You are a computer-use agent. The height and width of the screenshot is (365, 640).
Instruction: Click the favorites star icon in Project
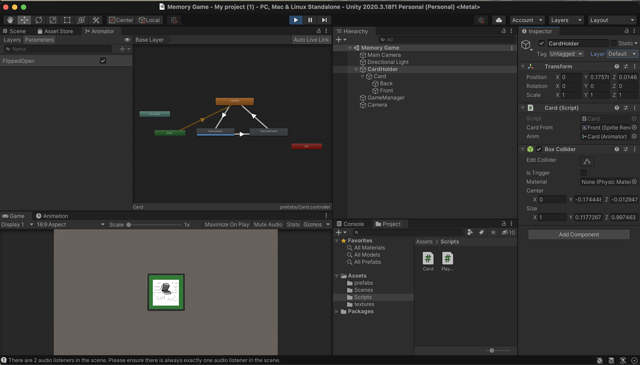pyautogui.click(x=493, y=232)
